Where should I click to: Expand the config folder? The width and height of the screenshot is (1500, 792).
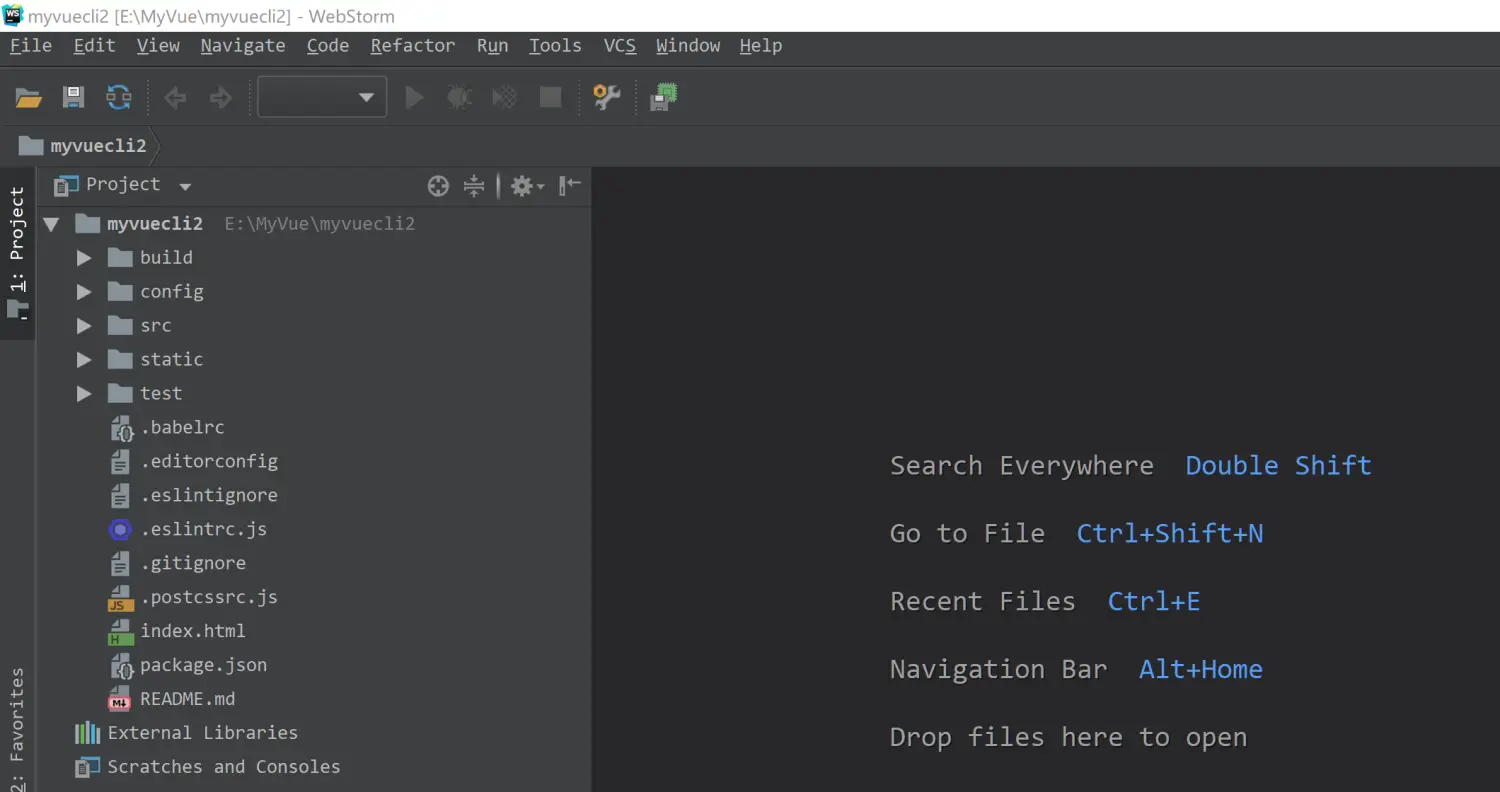(x=84, y=292)
